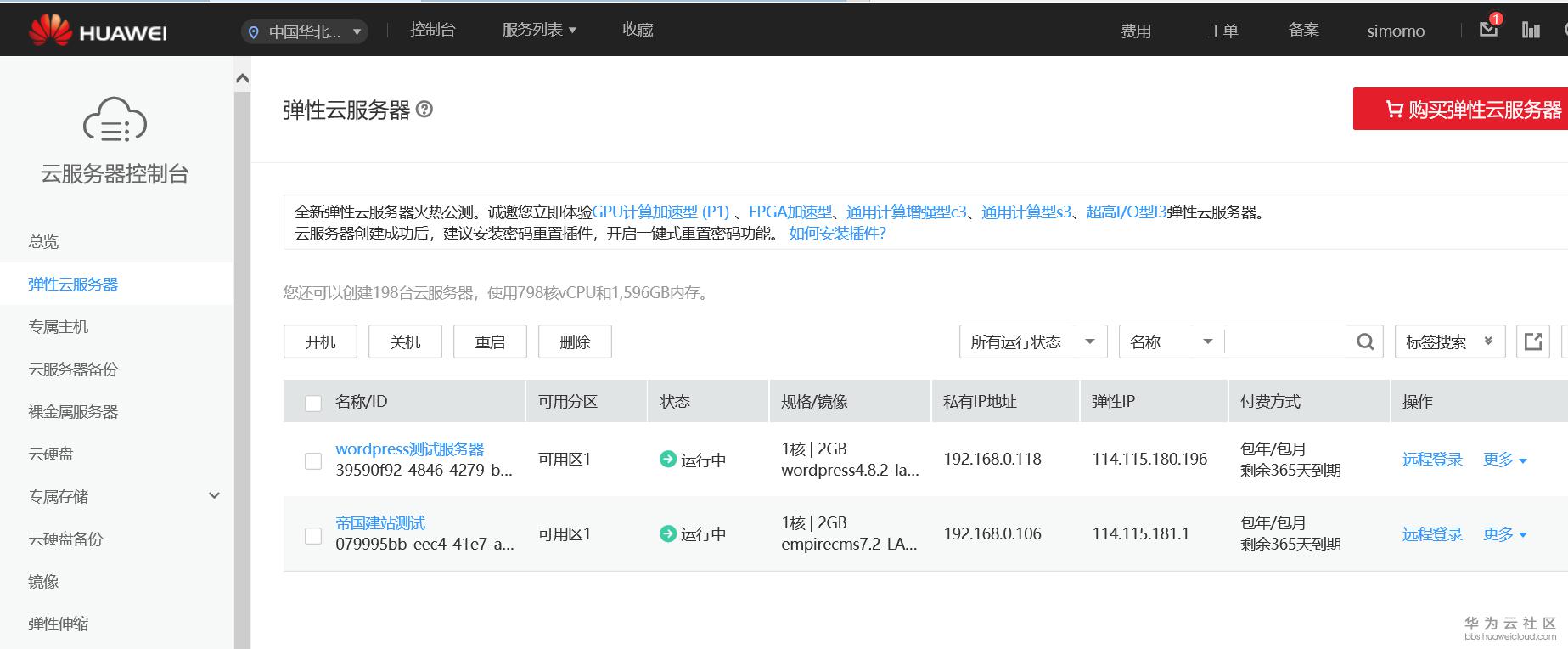Image resolution: width=1568 pixels, height=649 pixels.
Task: Open the 如何安装插件 link
Action: pos(837,234)
